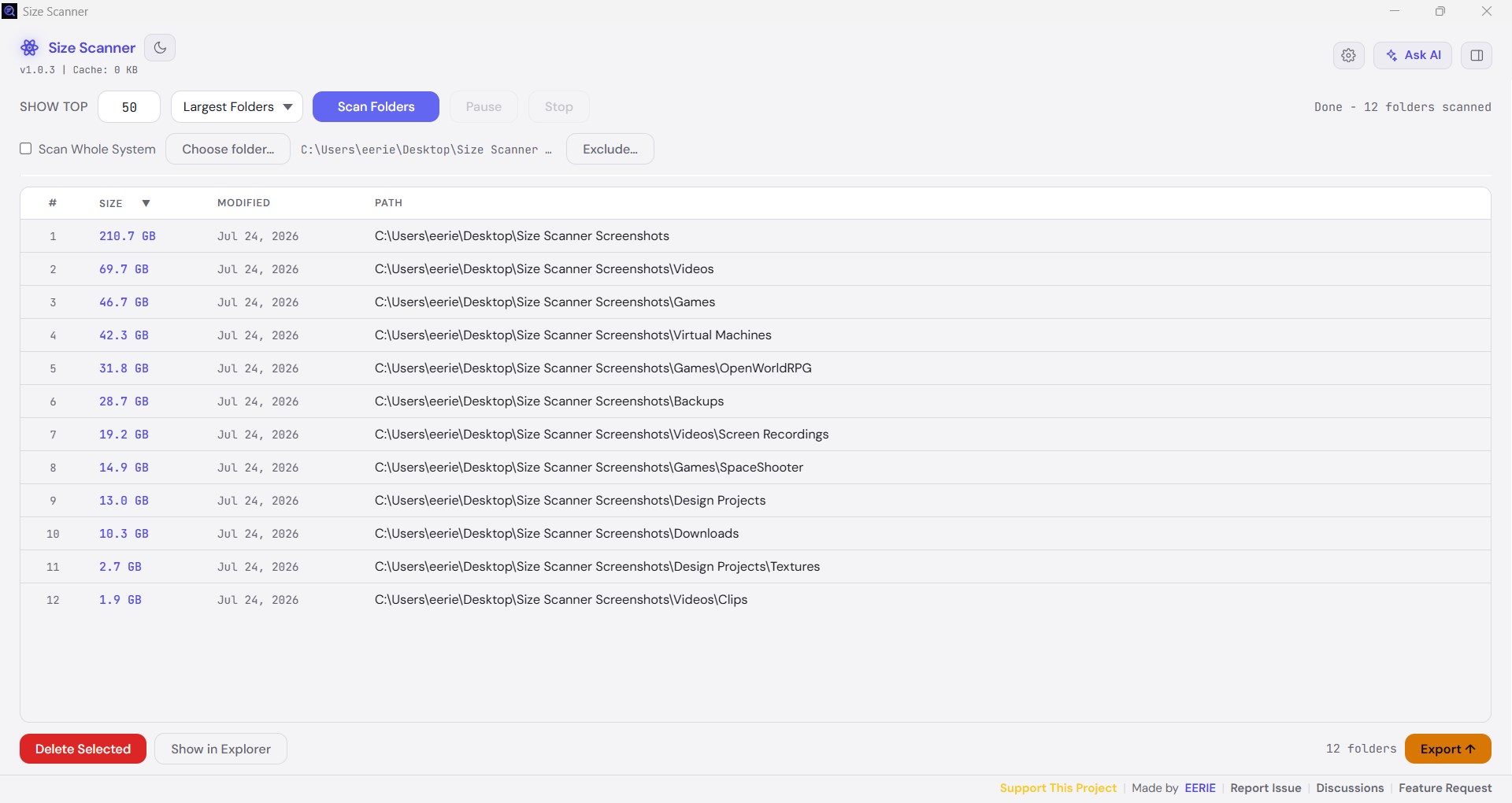Click the Scan Folders button
Screen dimensions: 1512x803
(x=376, y=107)
